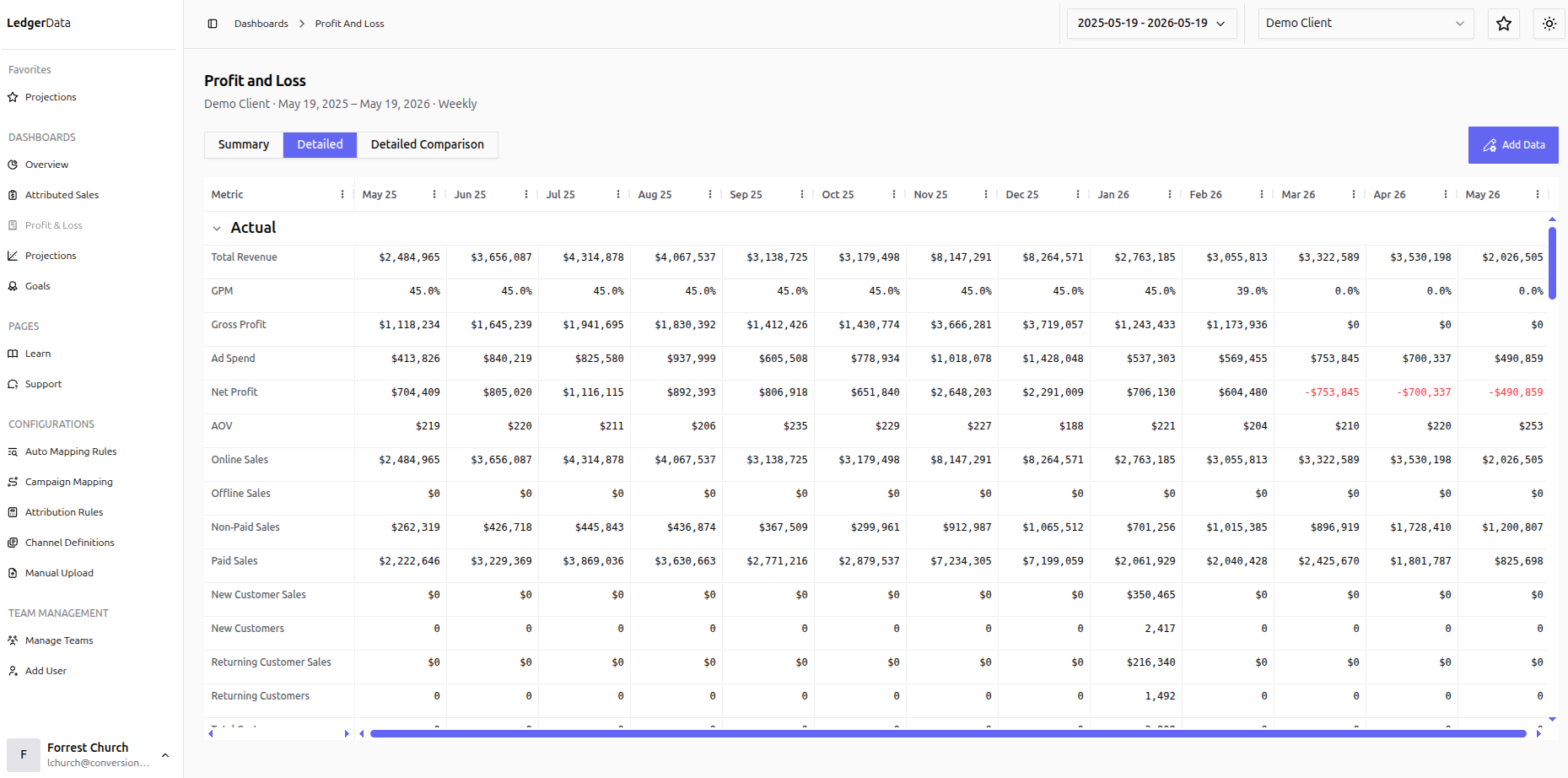Open Channel Definitions configuration
1568x778 pixels.
pyautogui.click(x=69, y=543)
